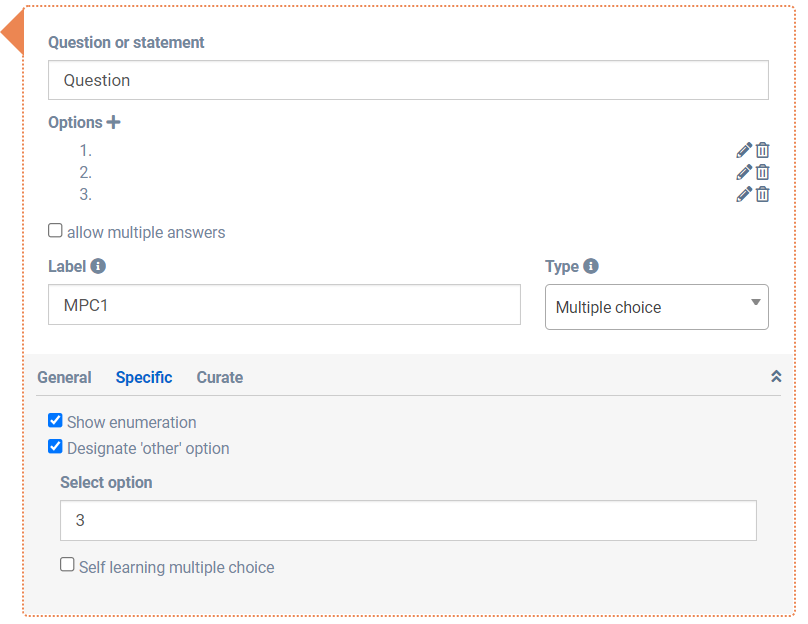
Task: Focus the Select option field containing 3
Action: [408, 521]
